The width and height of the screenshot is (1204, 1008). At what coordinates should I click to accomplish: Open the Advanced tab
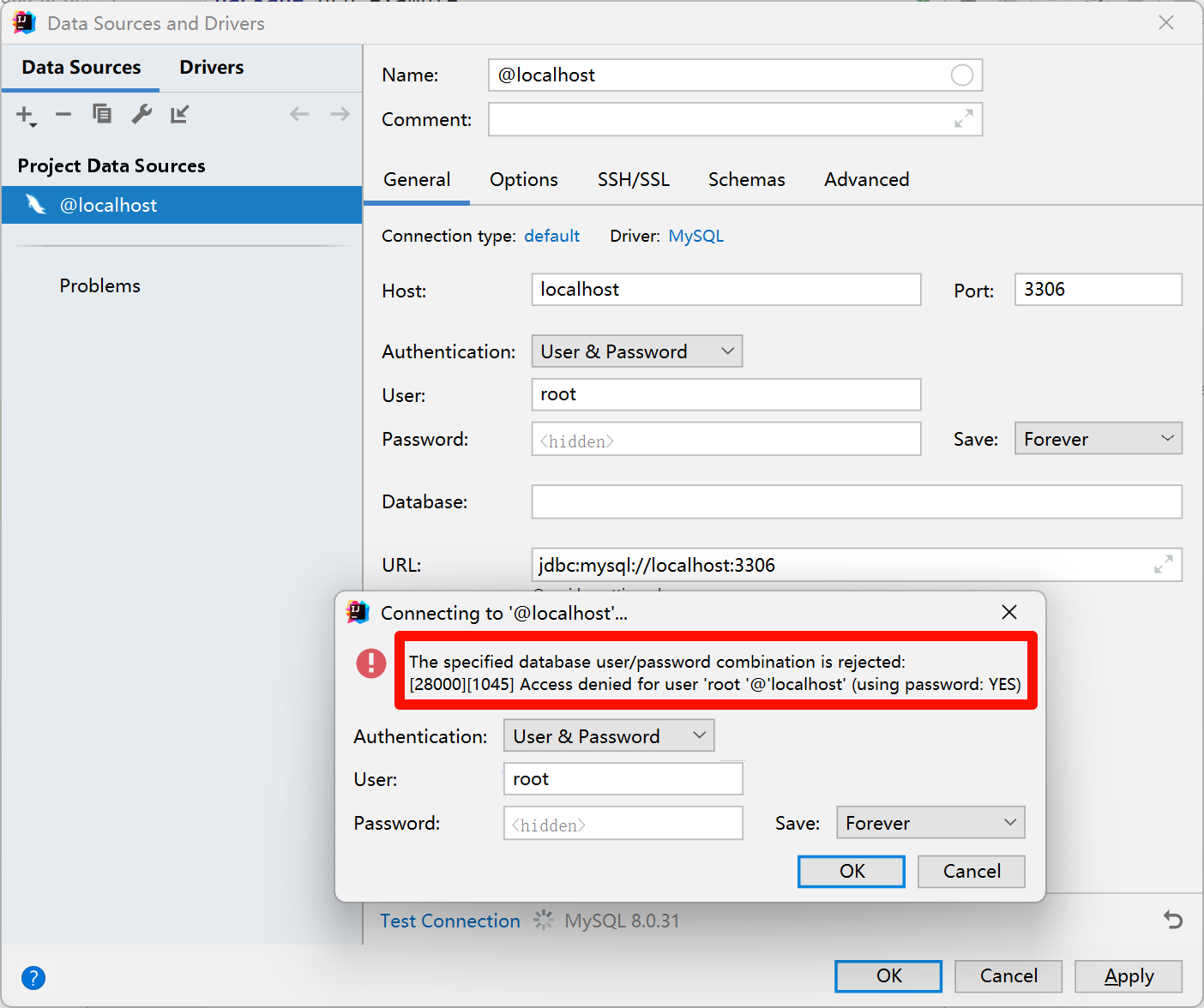pyautogui.click(x=867, y=180)
